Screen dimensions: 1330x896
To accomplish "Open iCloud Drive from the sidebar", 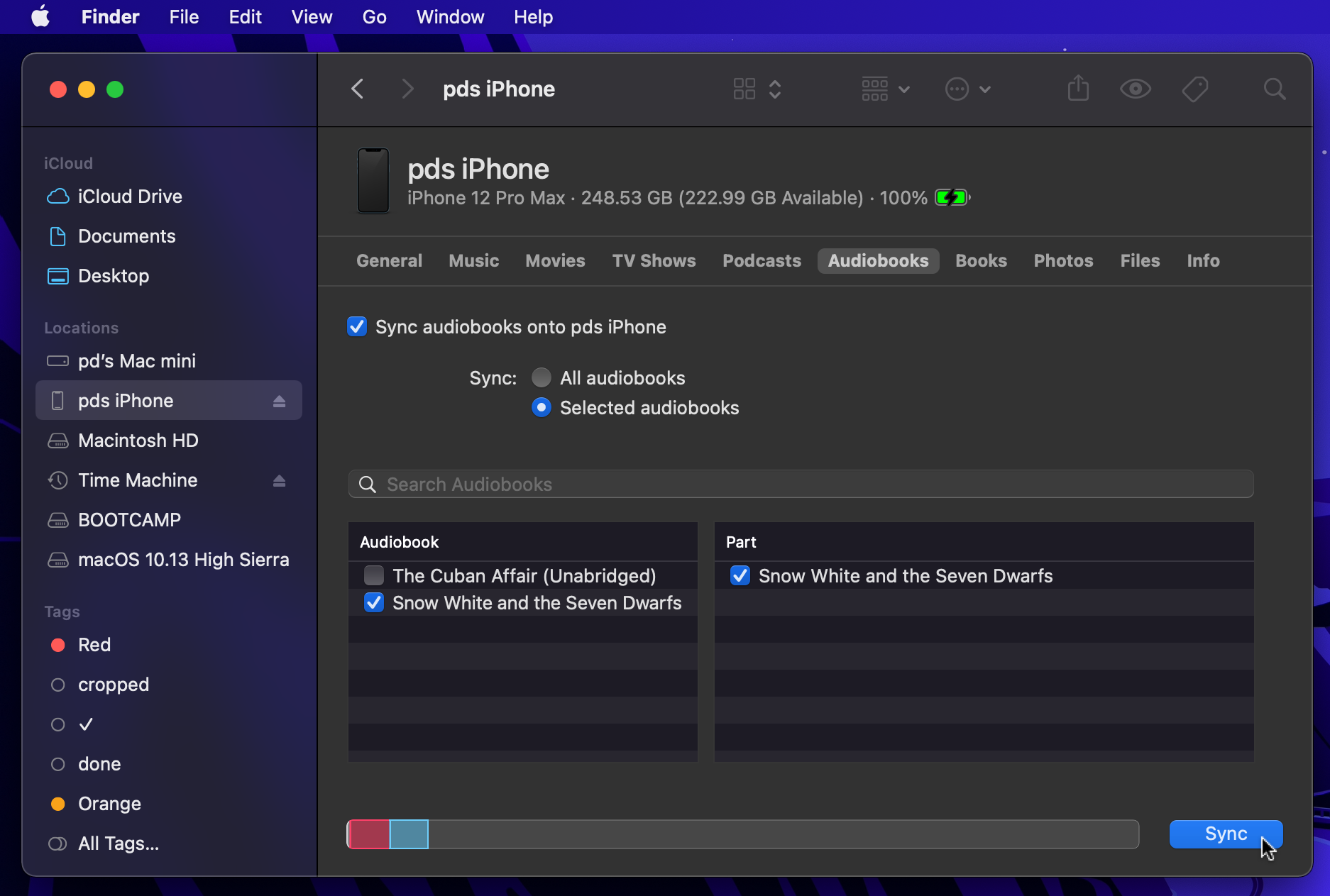I will [x=130, y=197].
